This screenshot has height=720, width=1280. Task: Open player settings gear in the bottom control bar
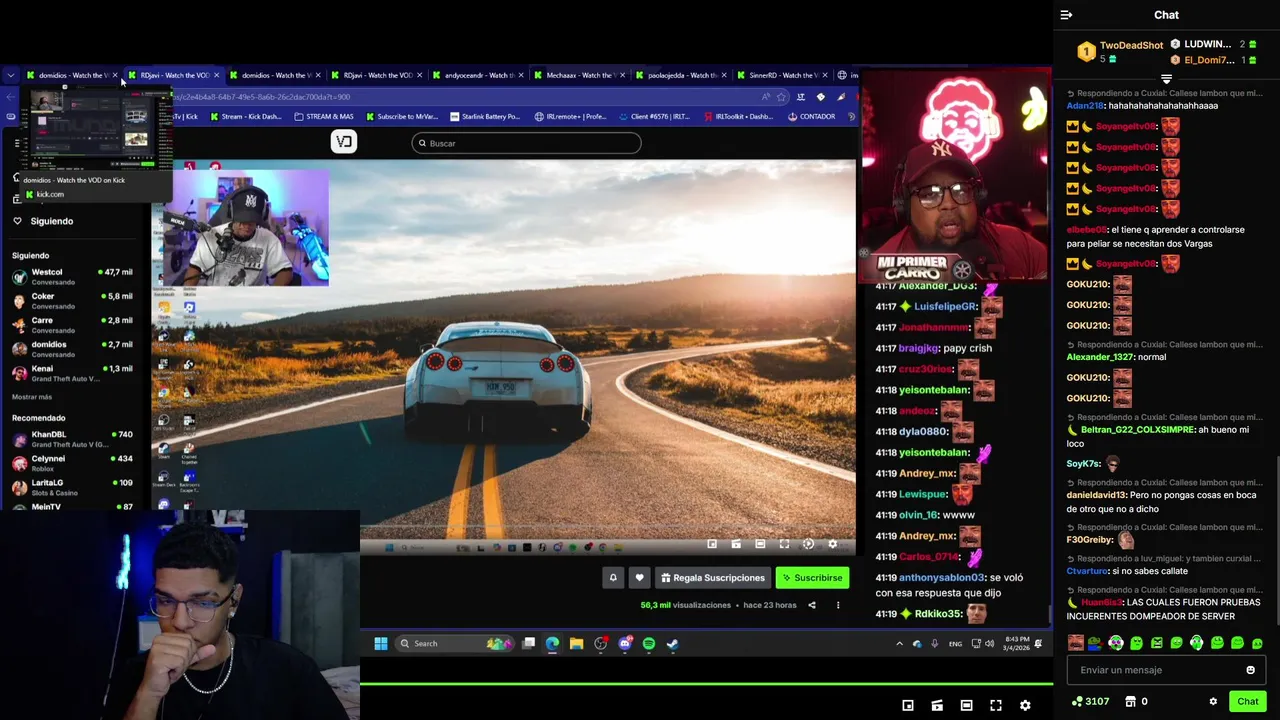[x=1025, y=706]
